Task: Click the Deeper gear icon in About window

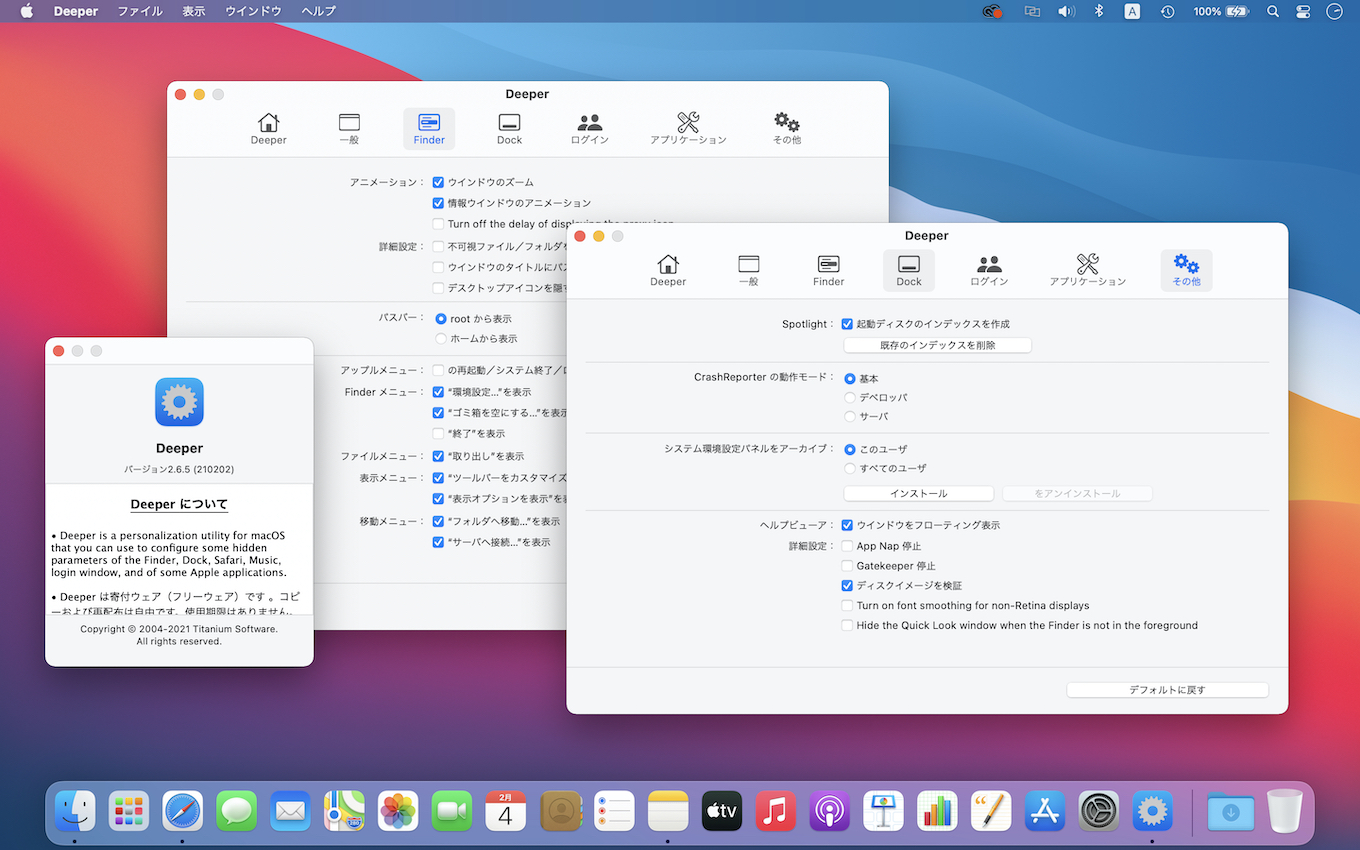Action: point(180,402)
